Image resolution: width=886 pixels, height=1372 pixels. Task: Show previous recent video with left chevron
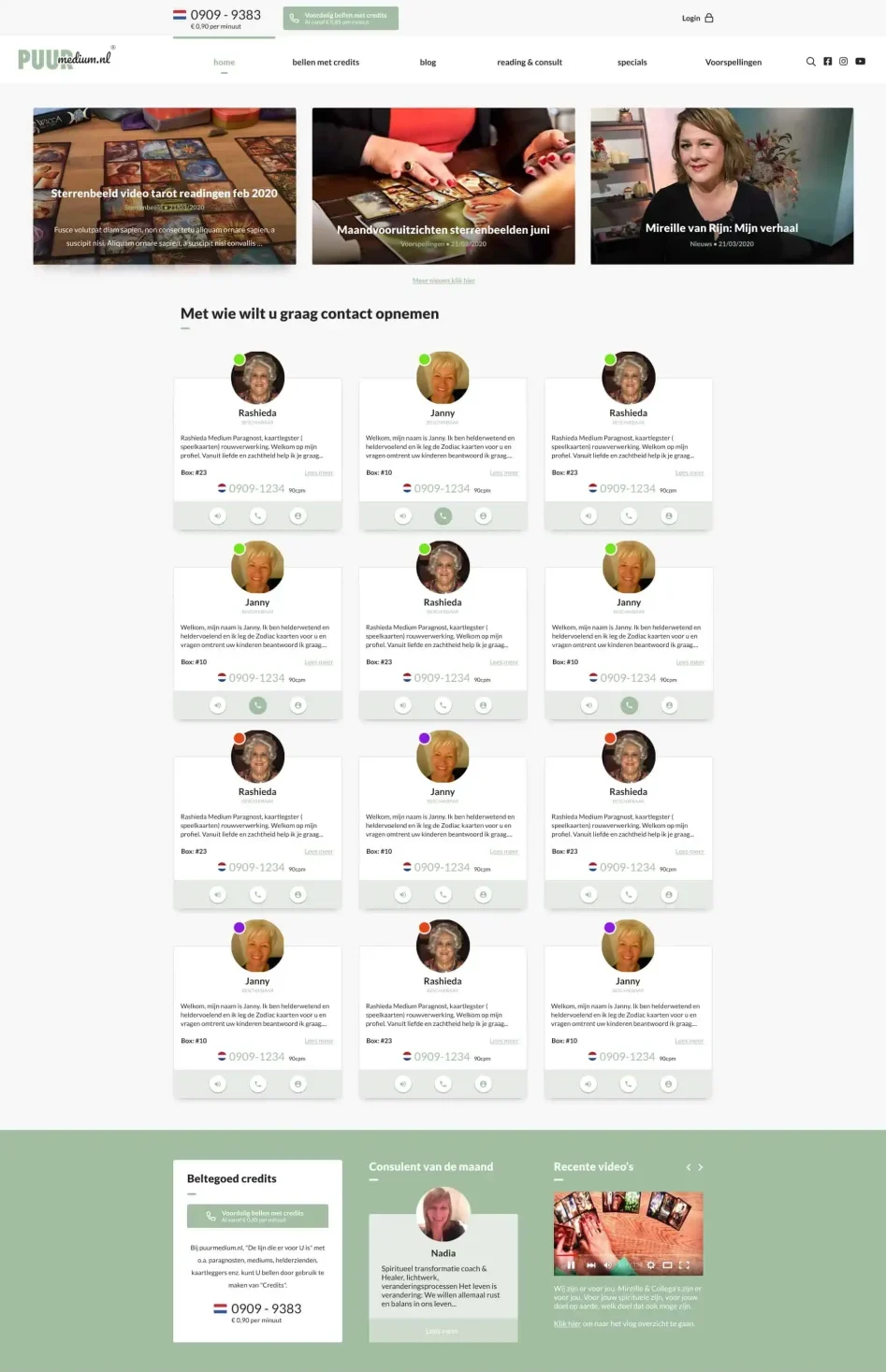pos(689,1167)
